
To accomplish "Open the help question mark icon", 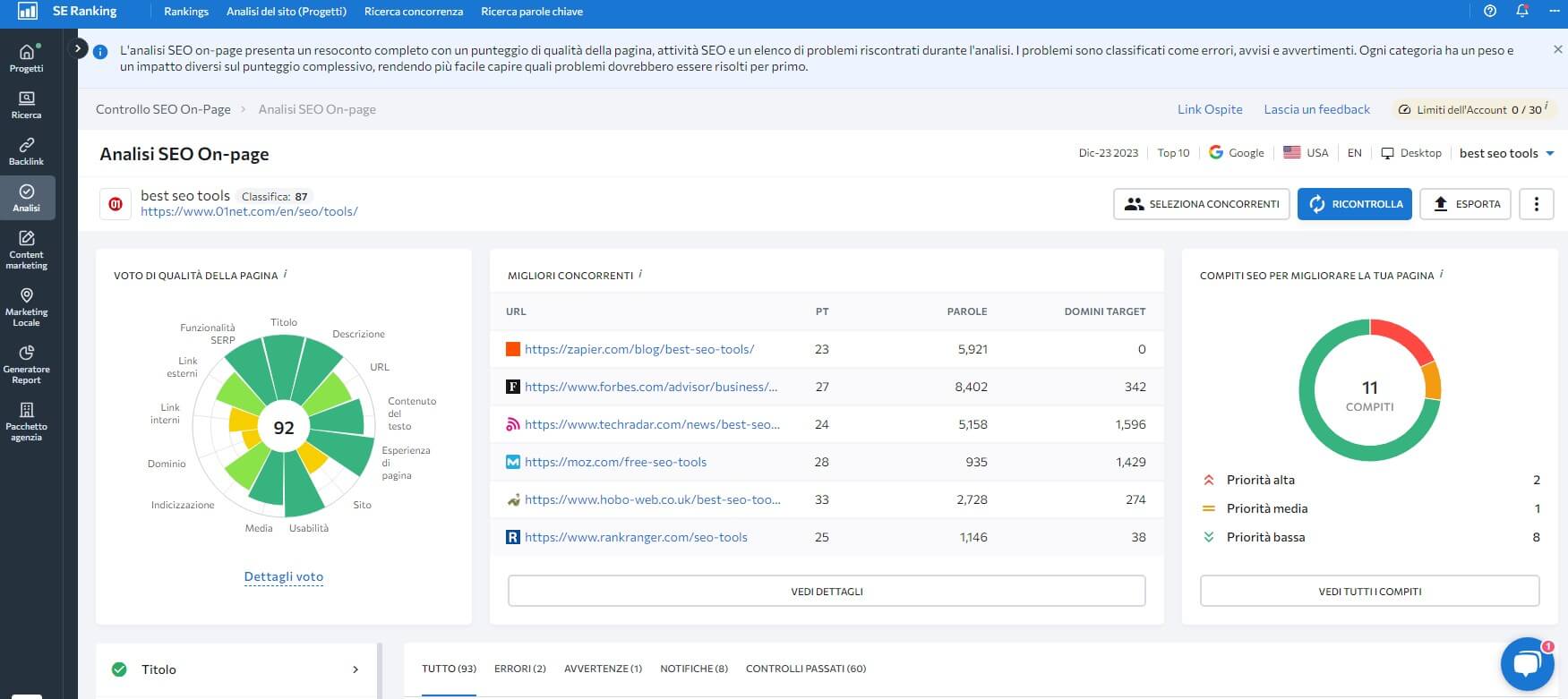I will (1490, 12).
